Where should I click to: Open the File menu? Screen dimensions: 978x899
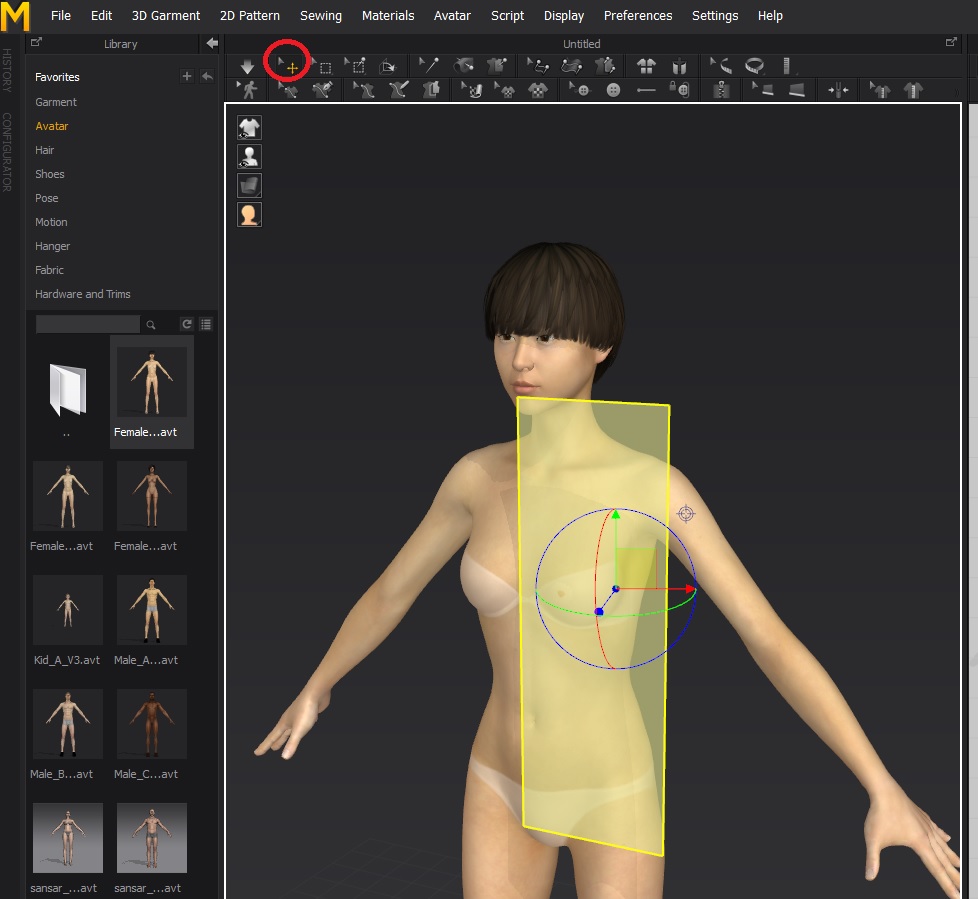tap(61, 16)
